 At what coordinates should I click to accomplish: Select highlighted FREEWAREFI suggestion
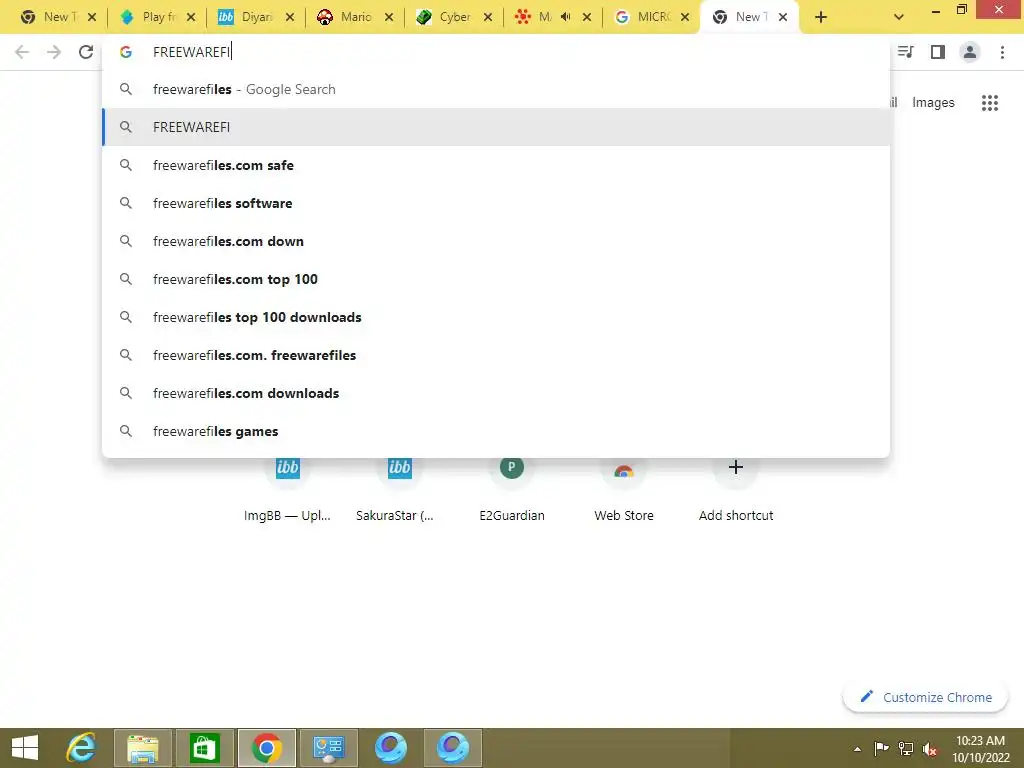(x=496, y=127)
